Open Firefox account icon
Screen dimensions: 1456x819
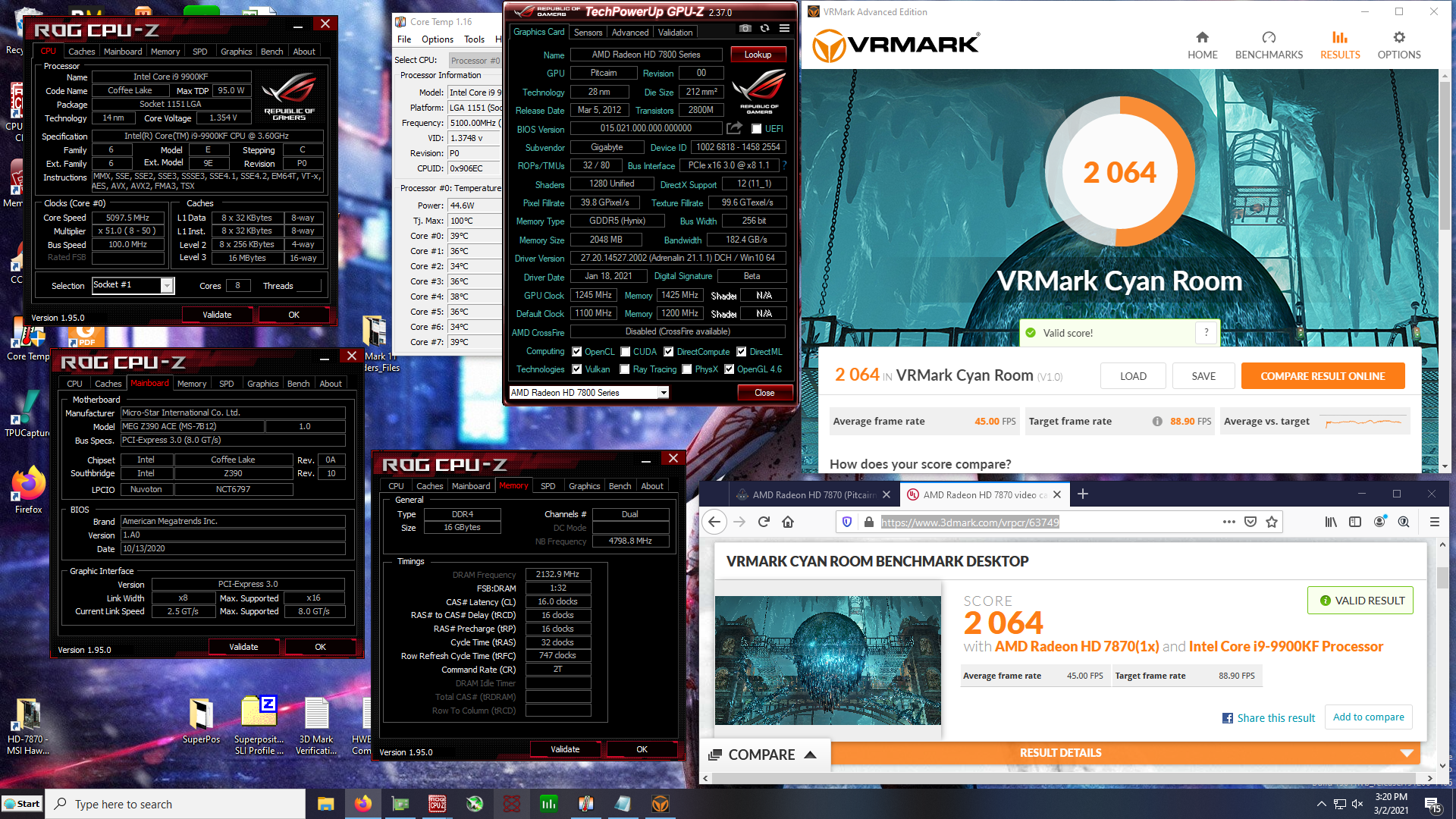1379,522
